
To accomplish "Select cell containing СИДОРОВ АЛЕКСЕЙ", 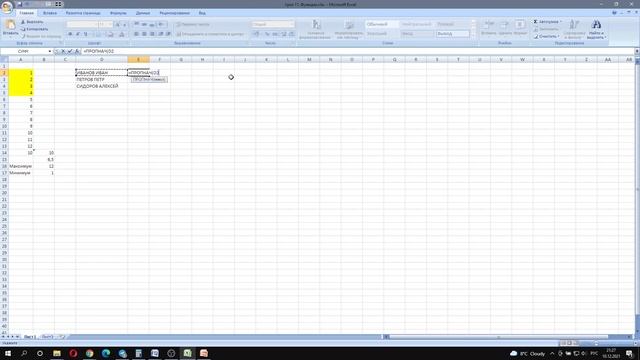I will tap(102, 86).
